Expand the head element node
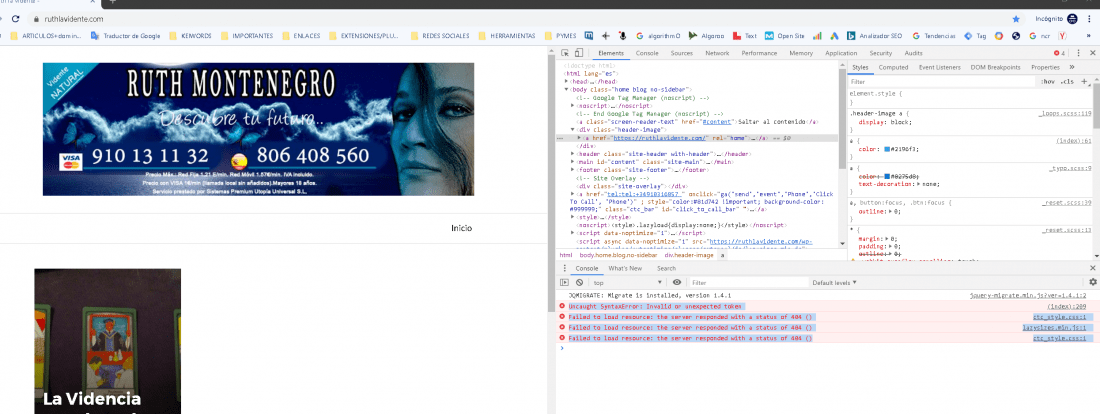Viewport: 1100px width, 414px height. (566, 81)
